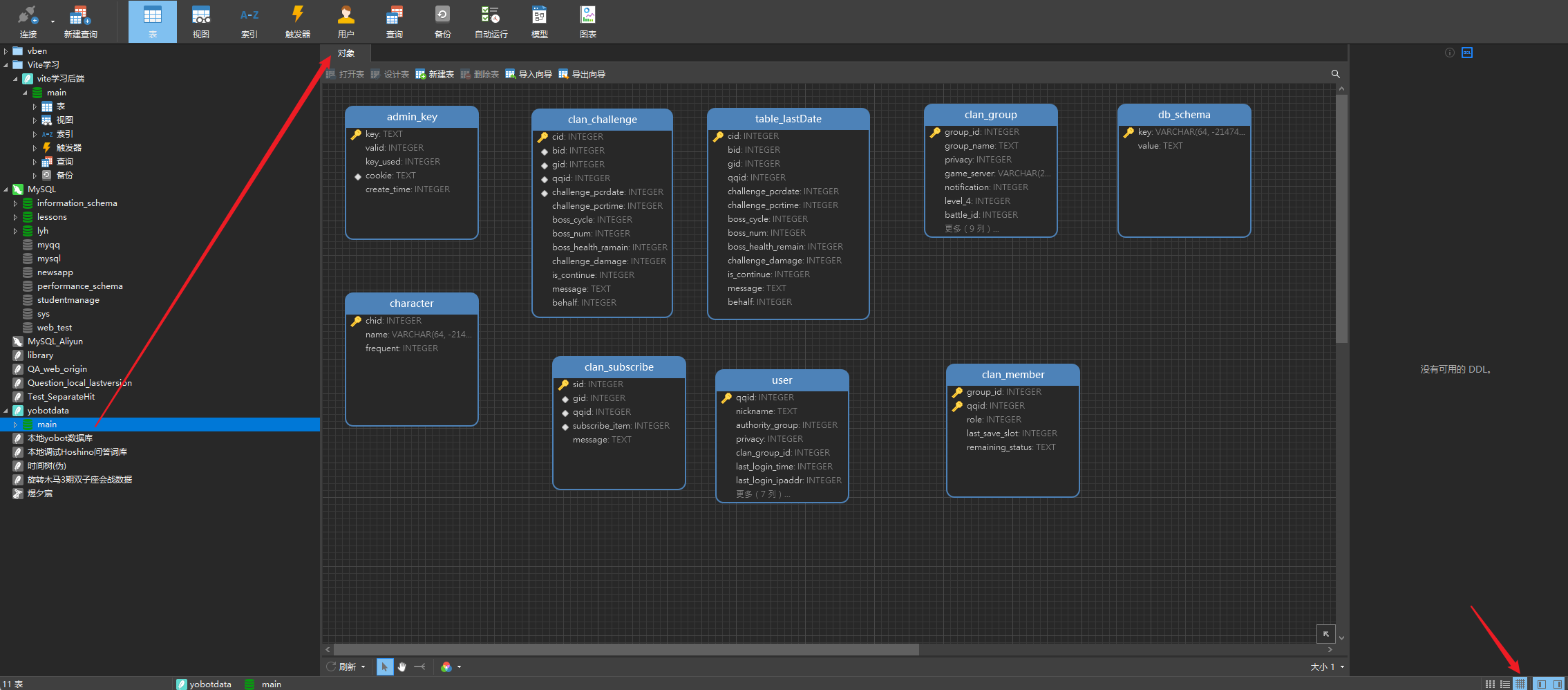Select the 表 (Table) toolbar button

[153, 21]
